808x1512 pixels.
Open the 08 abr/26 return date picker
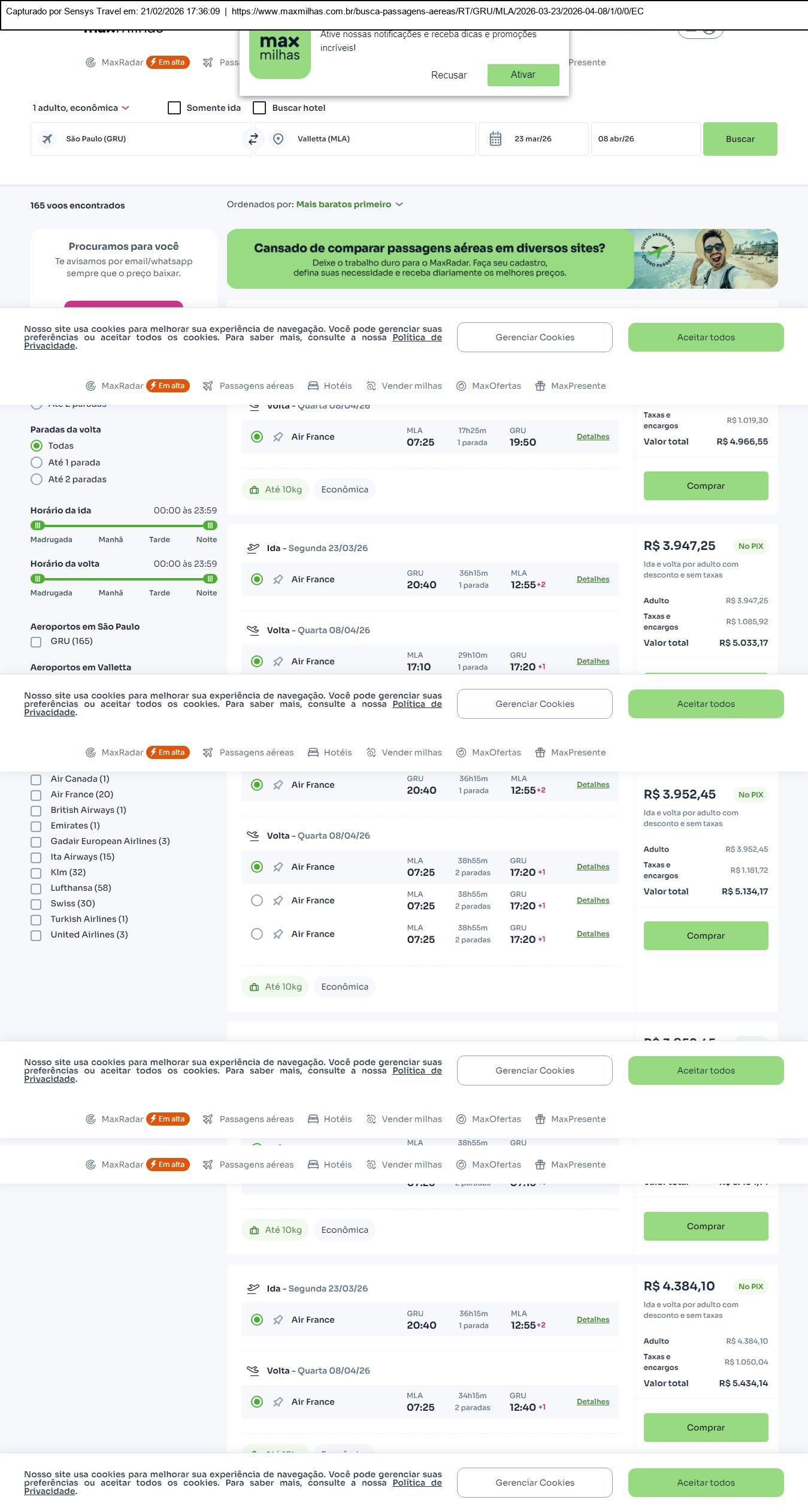pyautogui.click(x=645, y=139)
